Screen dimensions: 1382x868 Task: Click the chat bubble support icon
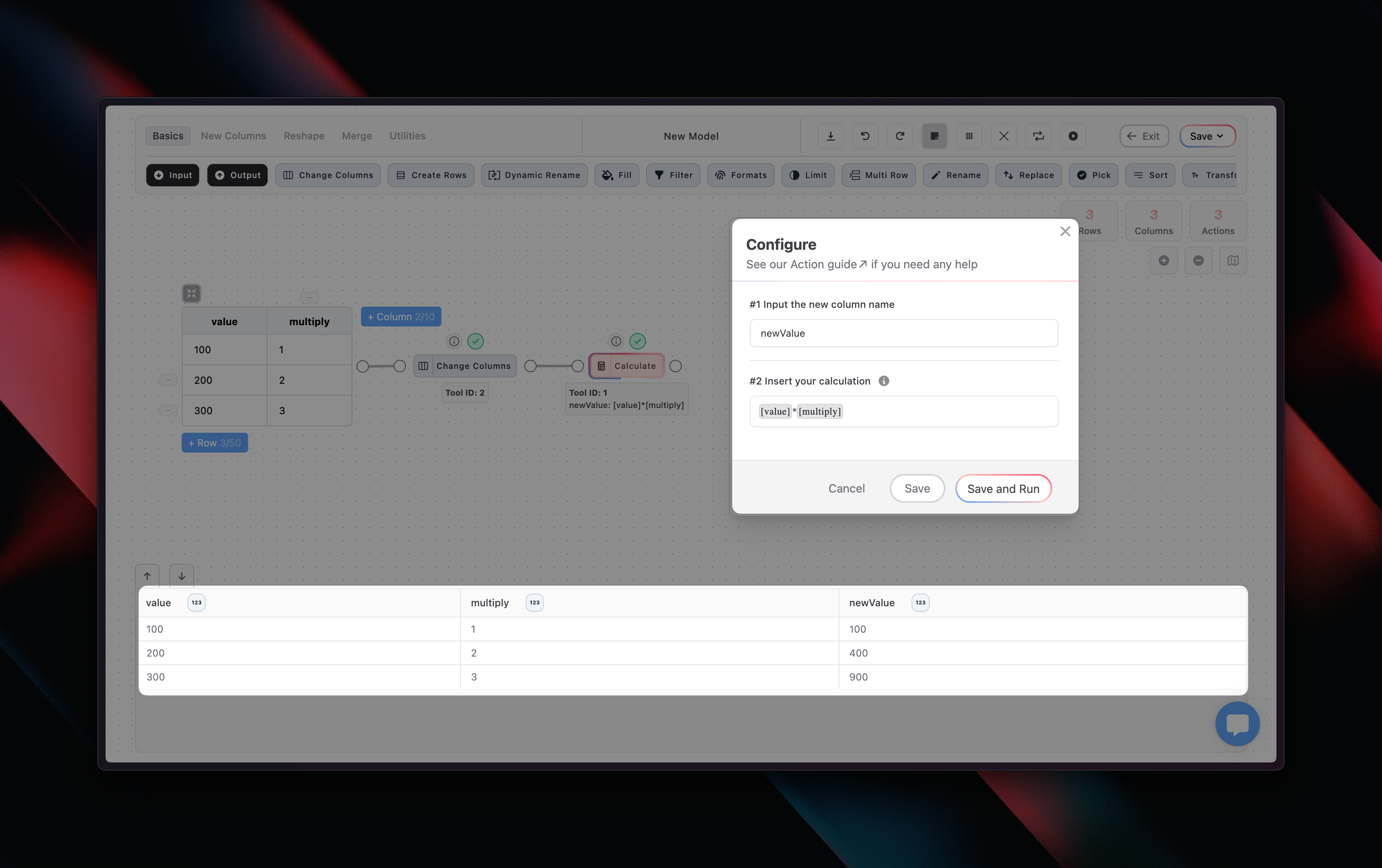pos(1237,723)
